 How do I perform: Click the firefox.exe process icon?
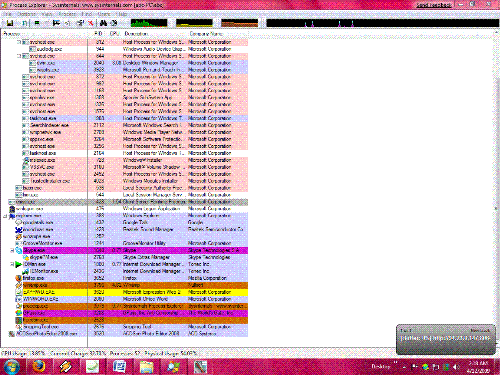(x=19, y=278)
